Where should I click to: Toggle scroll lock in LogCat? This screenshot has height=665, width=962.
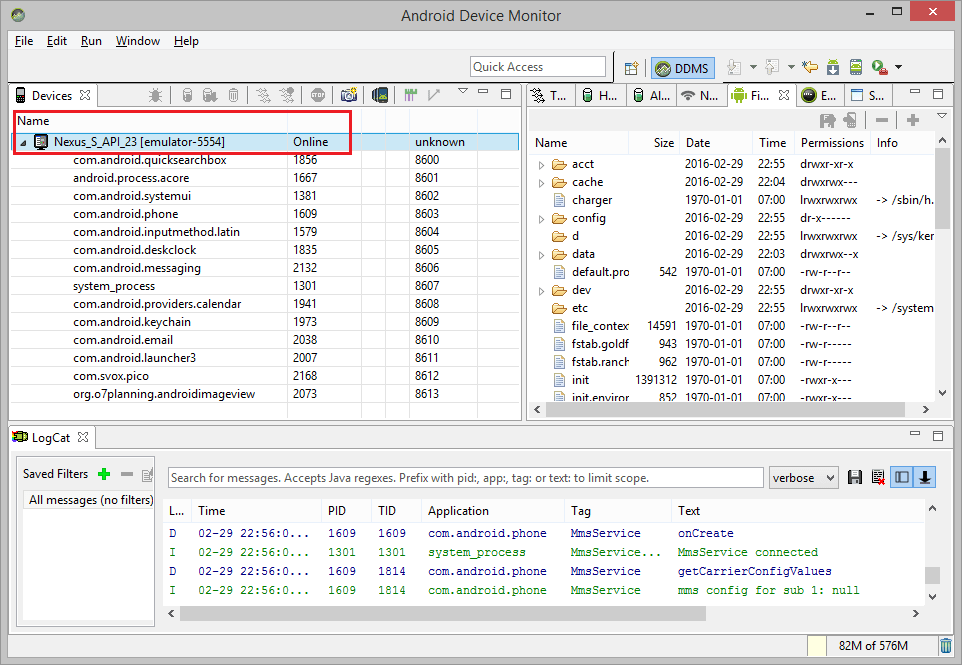click(924, 477)
